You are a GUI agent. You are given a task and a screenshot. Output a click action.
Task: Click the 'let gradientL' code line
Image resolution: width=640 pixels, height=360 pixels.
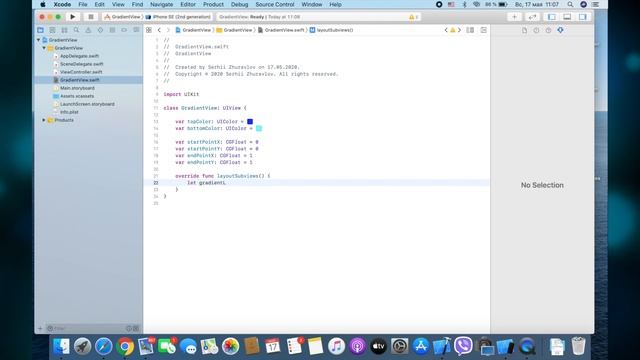click(x=206, y=183)
